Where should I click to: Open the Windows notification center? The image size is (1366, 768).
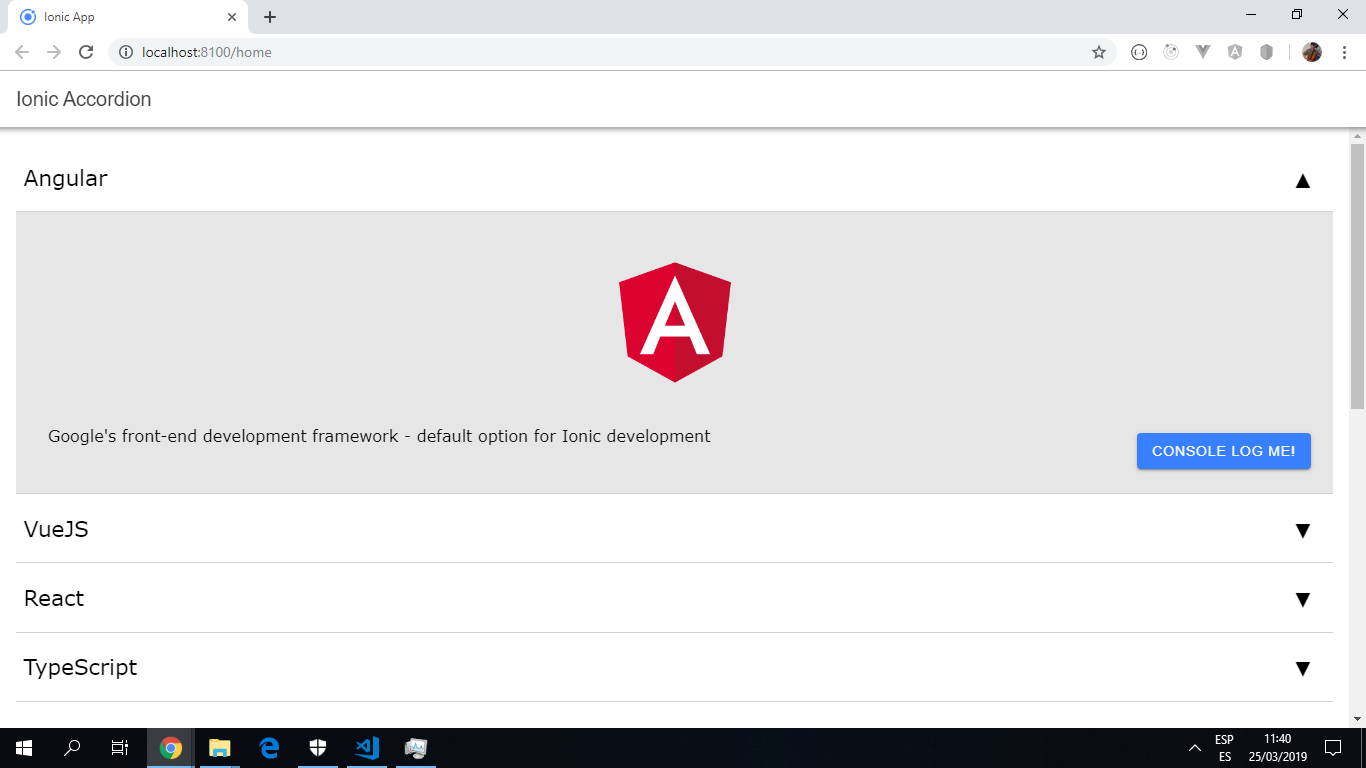click(1332, 748)
